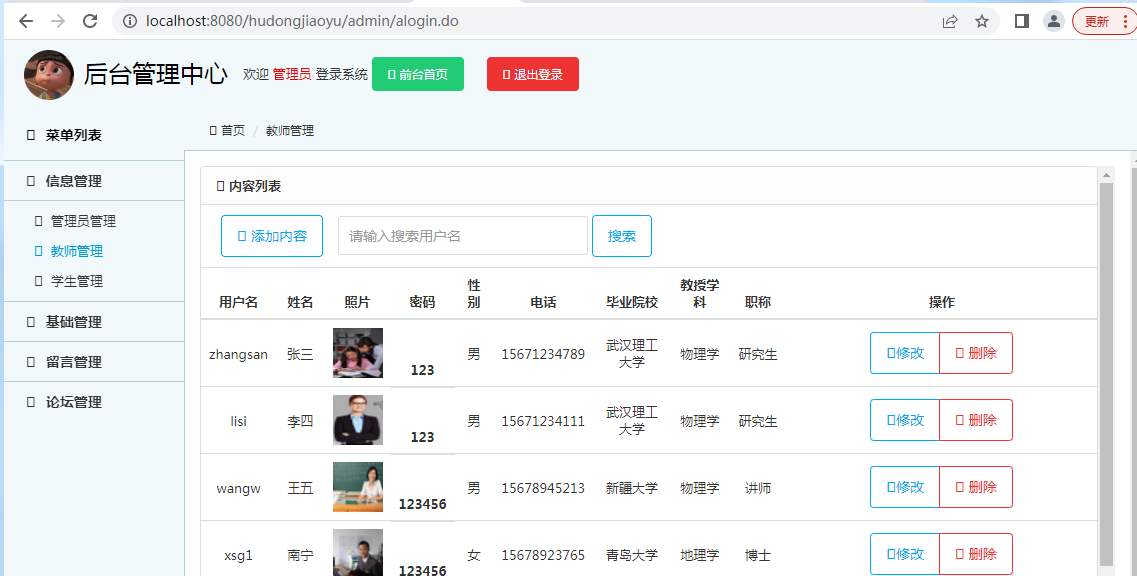Expand the 基础管理 menu section

(74, 322)
